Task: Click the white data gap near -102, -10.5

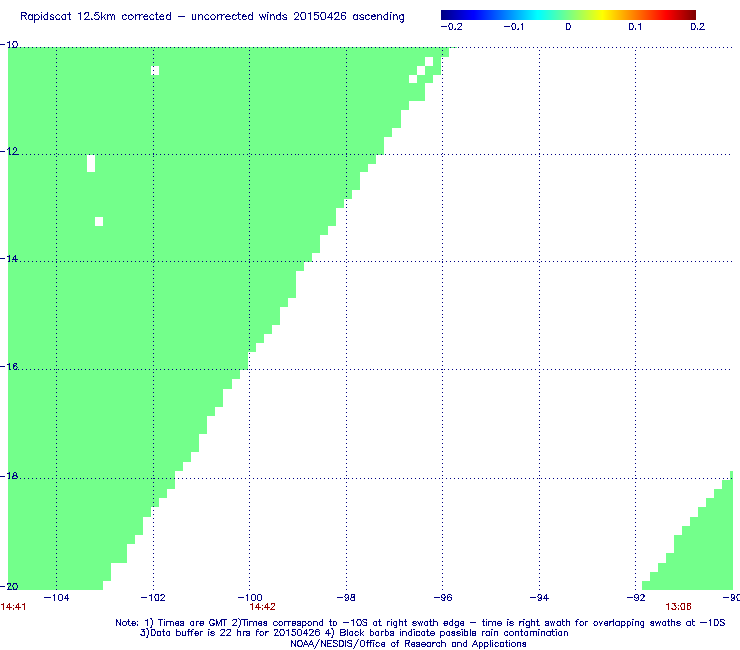Action: pos(155,71)
